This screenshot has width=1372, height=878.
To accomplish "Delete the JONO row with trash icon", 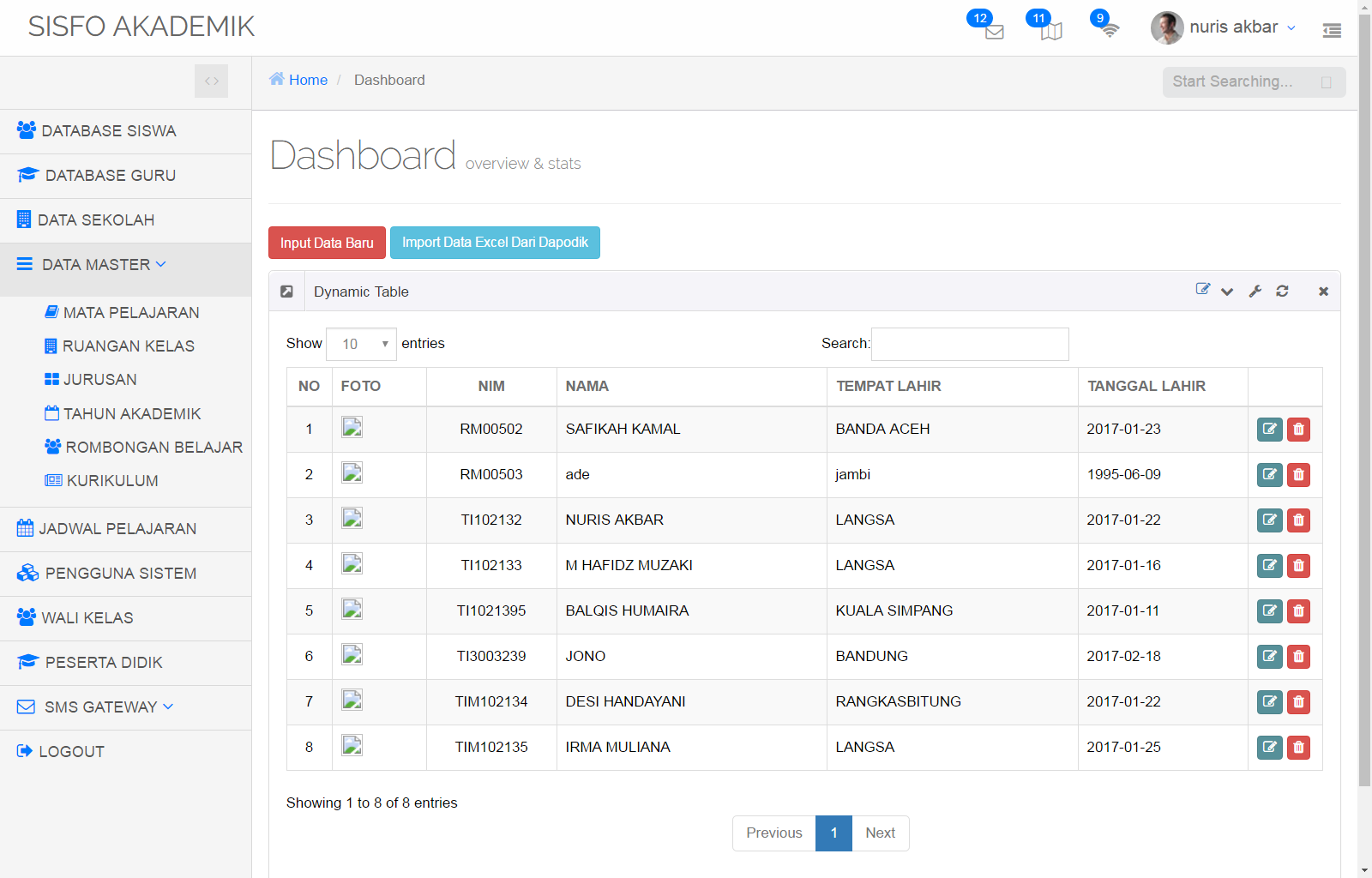I will click(1298, 657).
